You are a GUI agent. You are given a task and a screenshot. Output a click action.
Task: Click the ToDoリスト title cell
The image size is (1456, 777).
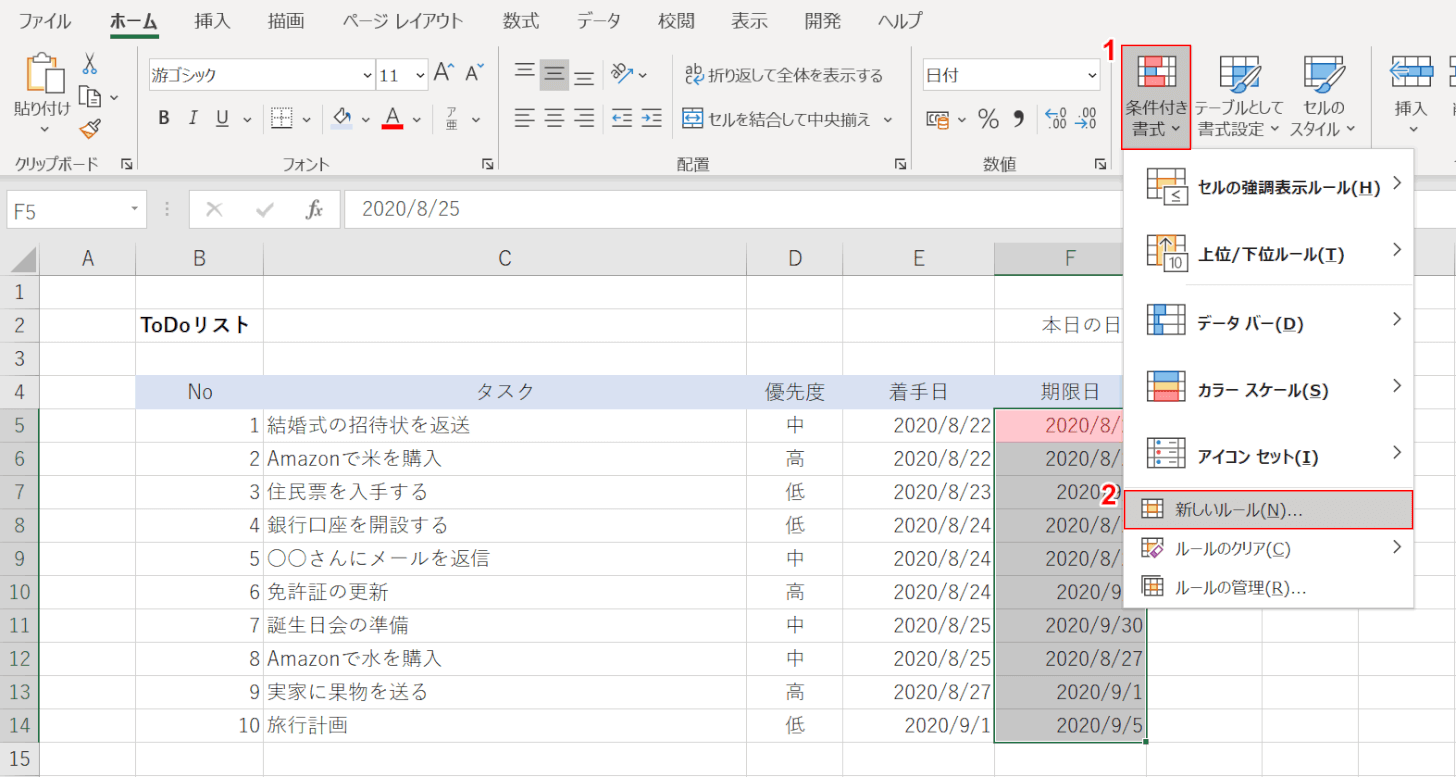pyautogui.click(x=199, y=325)
